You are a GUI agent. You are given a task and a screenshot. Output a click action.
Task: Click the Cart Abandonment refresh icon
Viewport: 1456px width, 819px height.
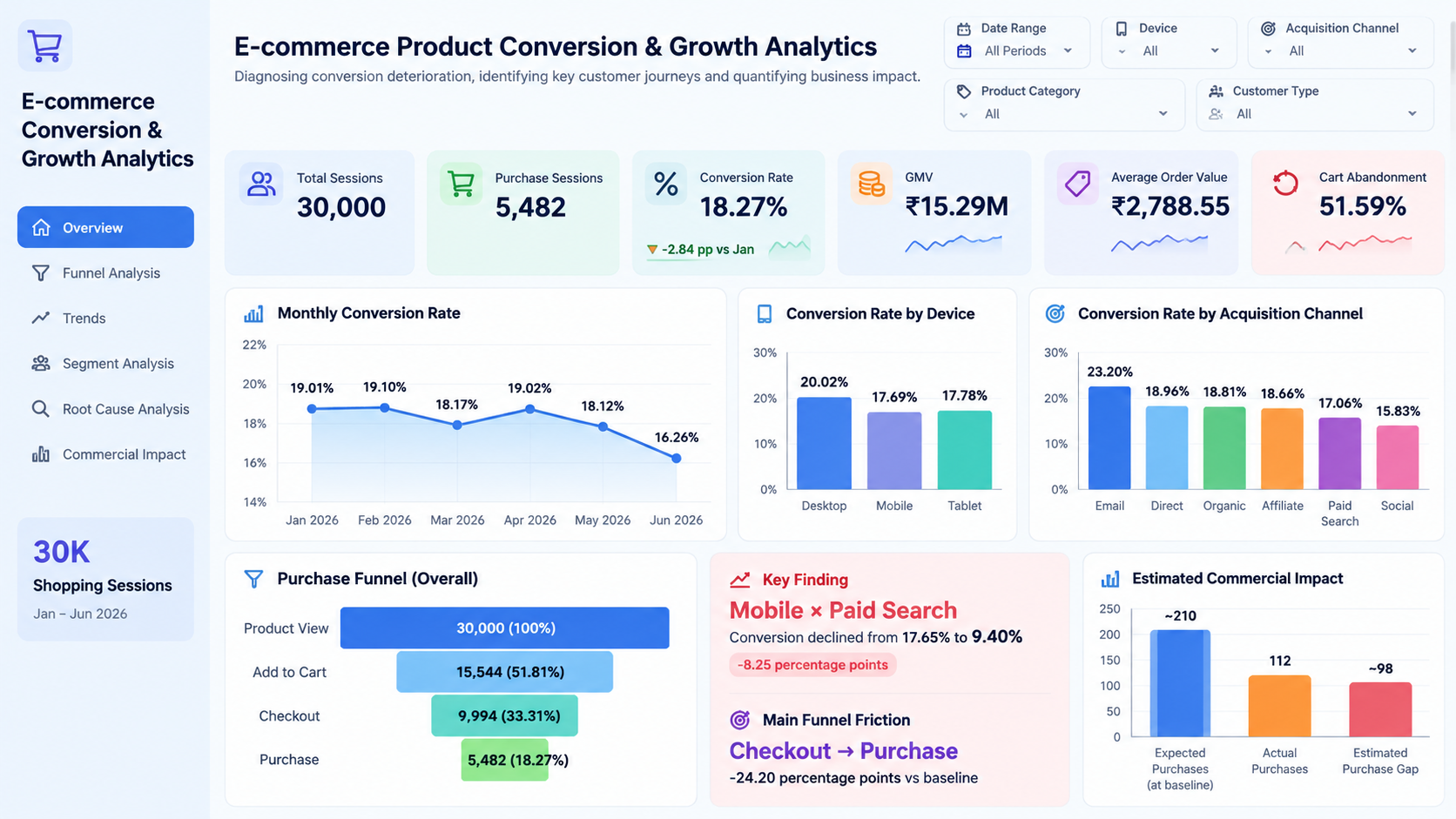coord(1285,184)
